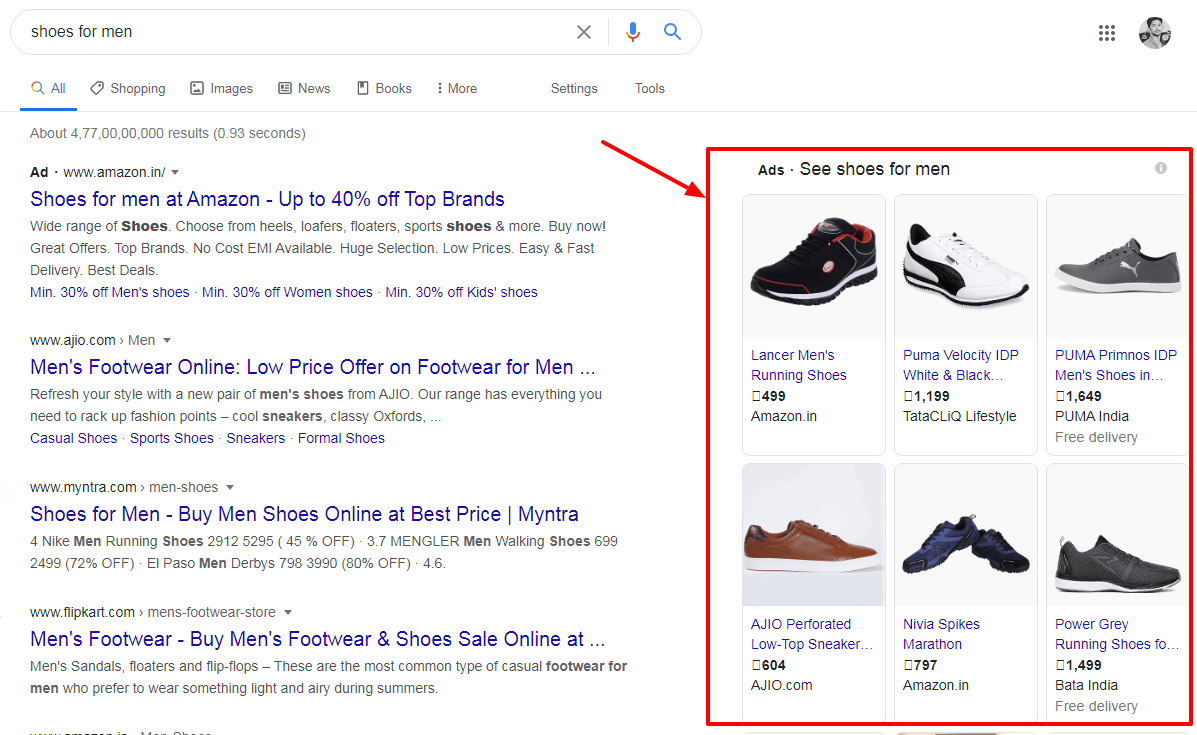1197x735 pixels.
Task: Start voice search with the microphone icon
Action: 633,32
